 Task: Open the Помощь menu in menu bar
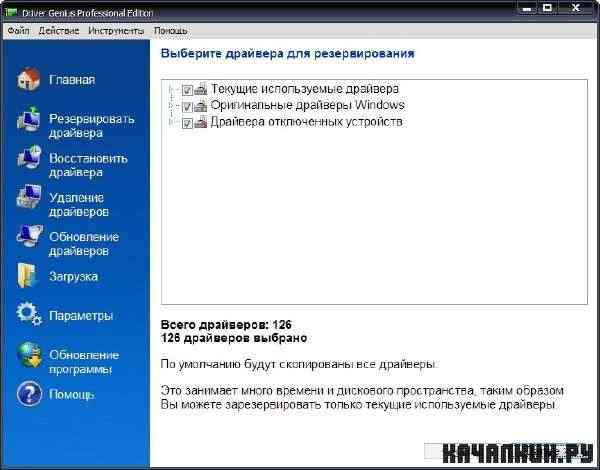click(x=170, y=31)
